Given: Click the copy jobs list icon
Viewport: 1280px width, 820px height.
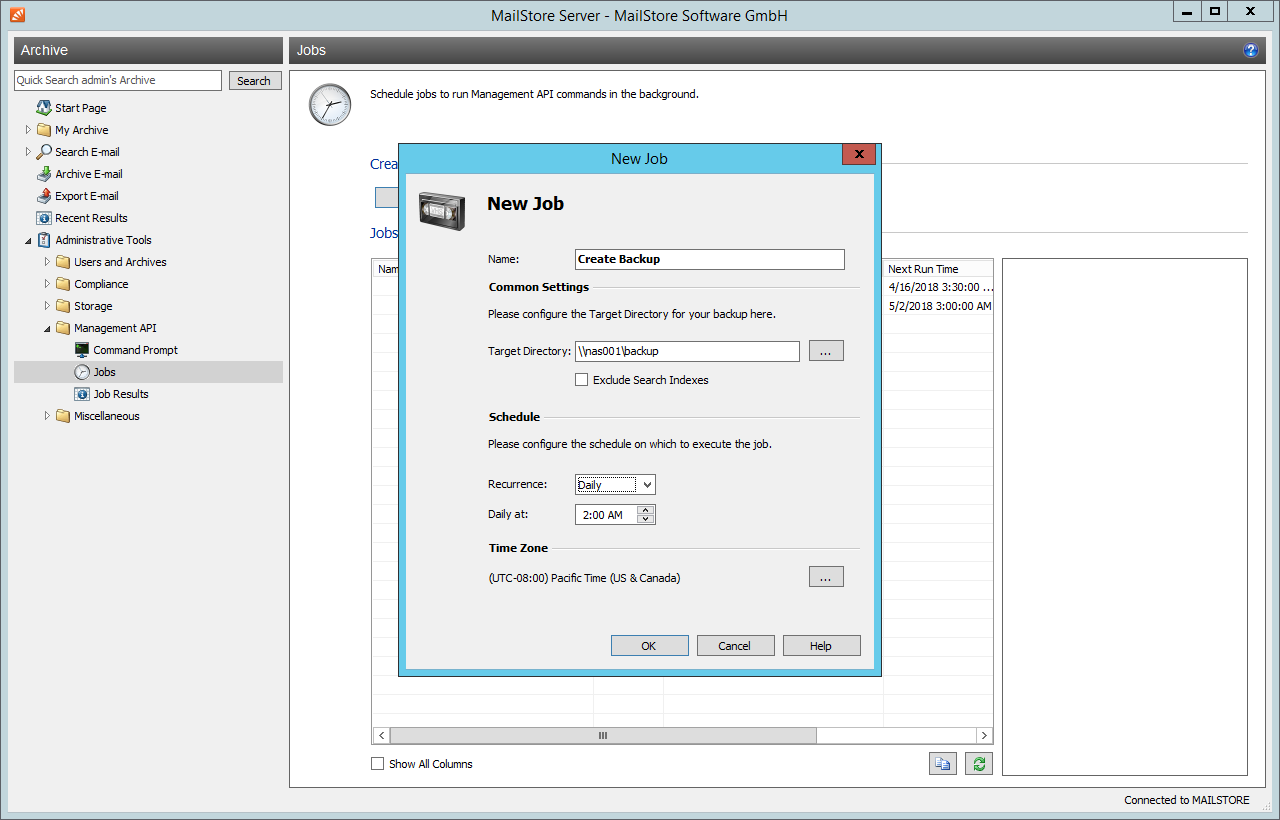Looking at the screenshot, I should (942, 764).
